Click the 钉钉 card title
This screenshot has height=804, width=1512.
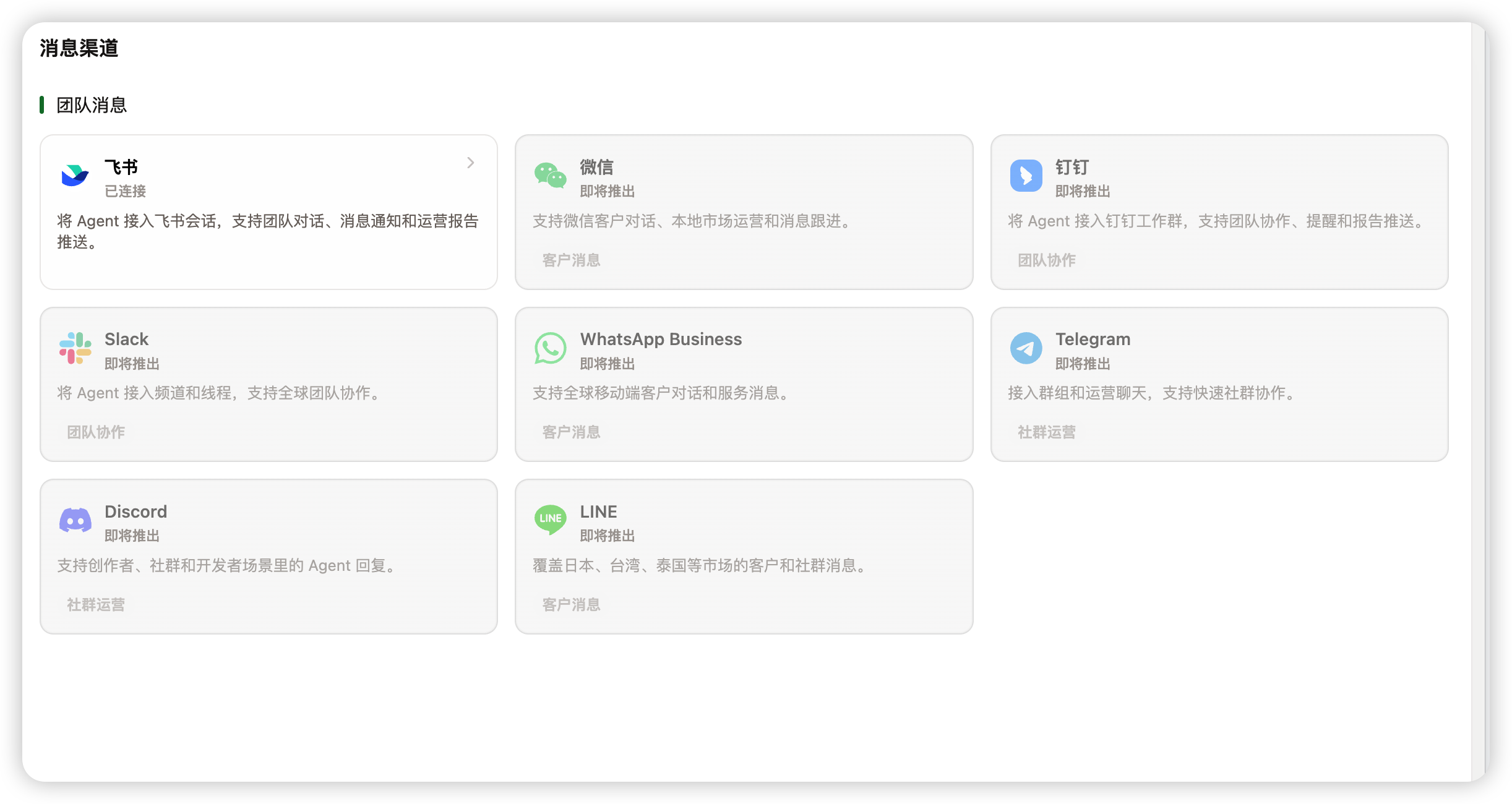click(1072, 167)
